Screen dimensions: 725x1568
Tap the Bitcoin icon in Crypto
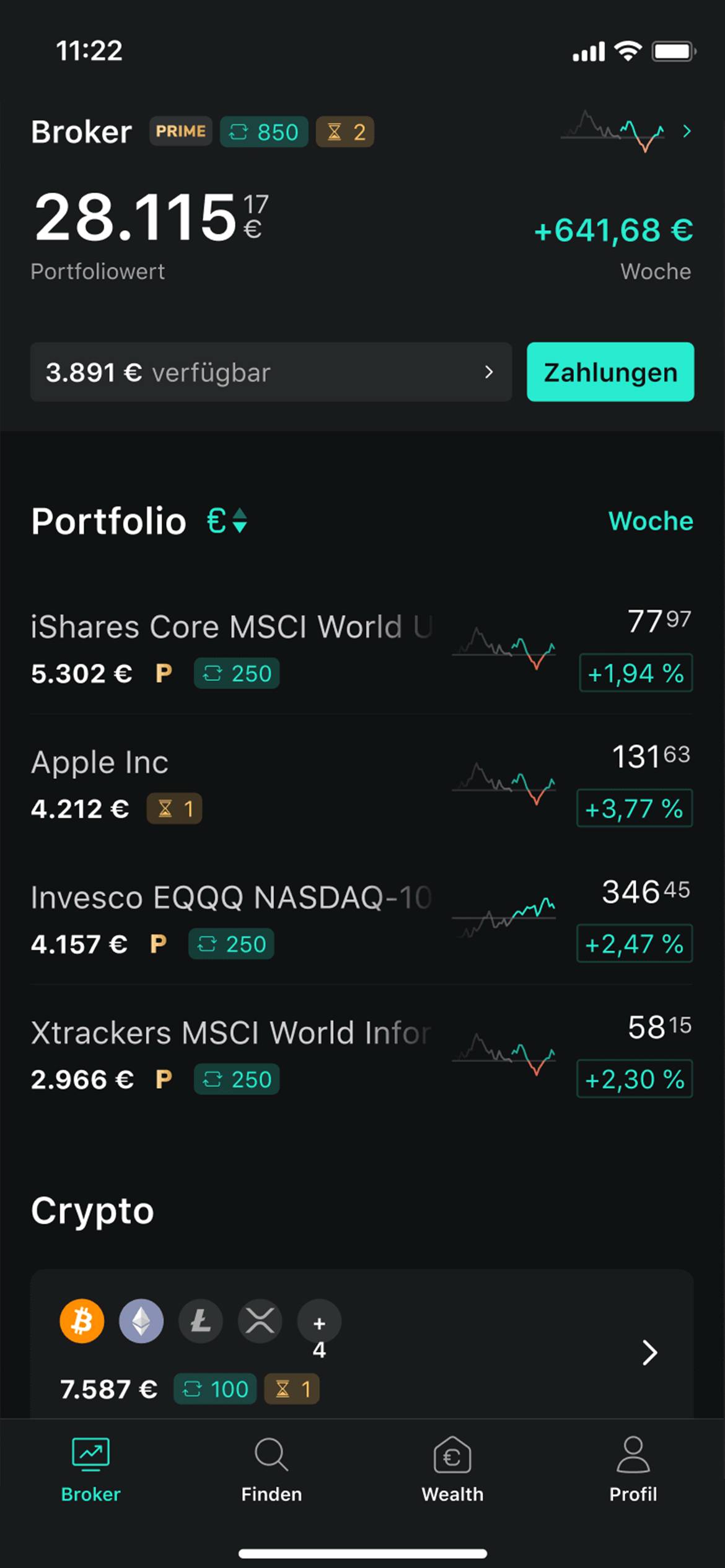point(82,1320)
